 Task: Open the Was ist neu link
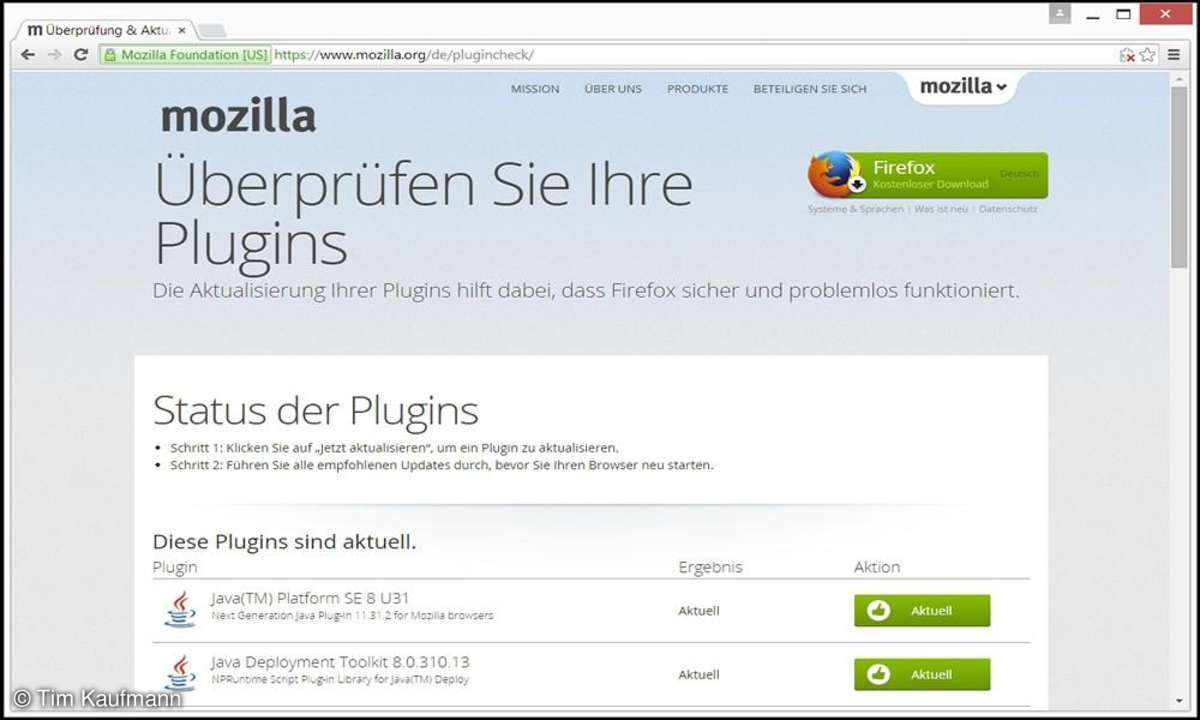pyautogui.click(x=940, y=209)
